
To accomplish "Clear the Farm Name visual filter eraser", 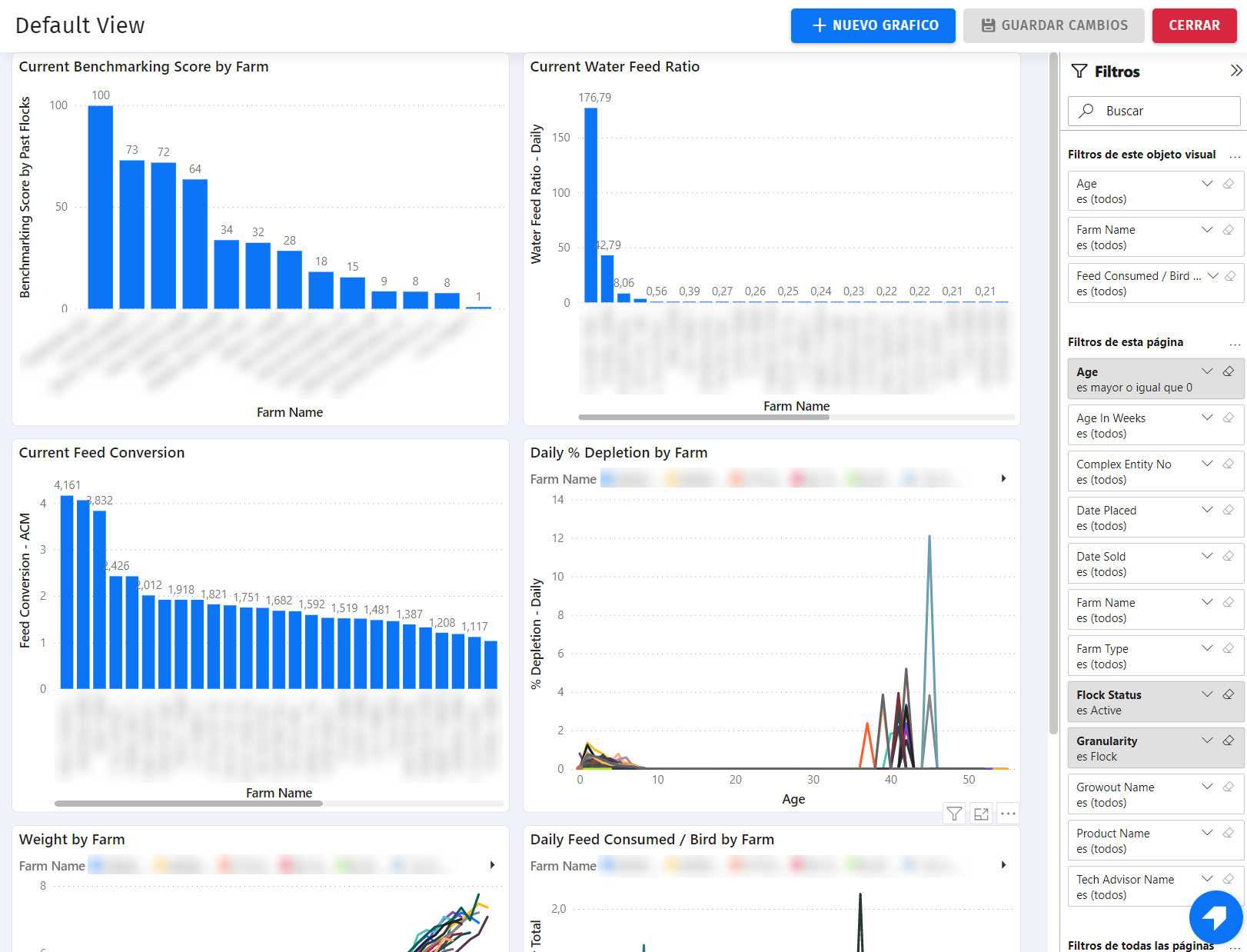I will click(x=1229, y=230).
